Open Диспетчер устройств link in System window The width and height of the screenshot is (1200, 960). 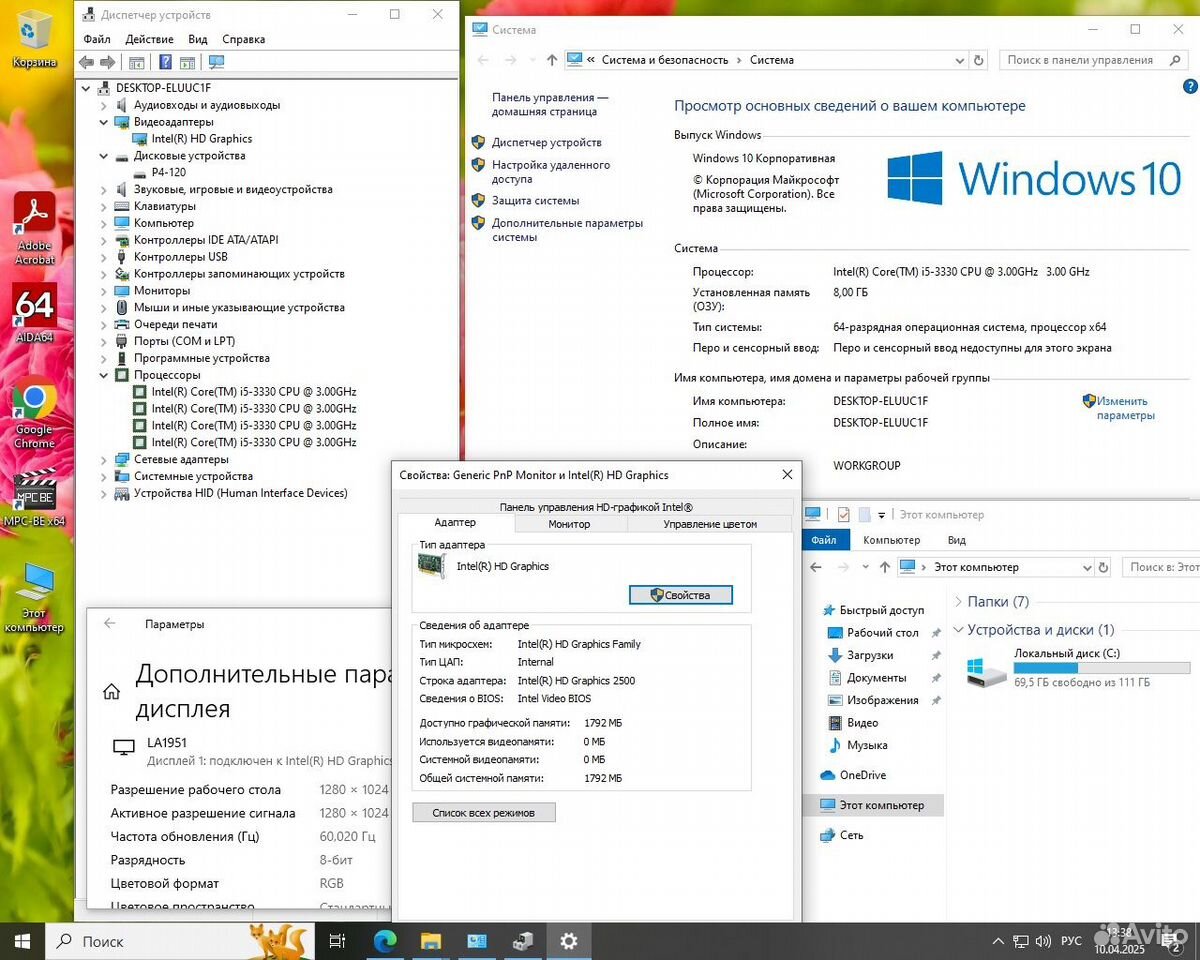pyautogui.click(x=546, y=143)
